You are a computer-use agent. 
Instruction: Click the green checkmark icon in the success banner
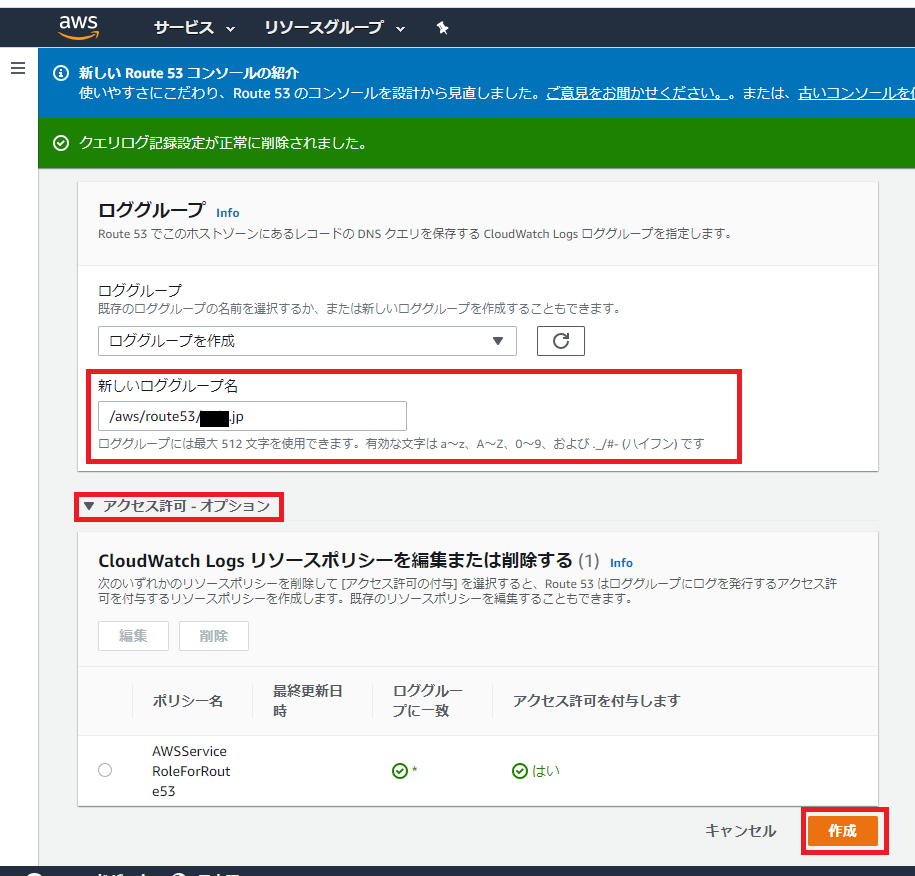[x=60, y=143]
